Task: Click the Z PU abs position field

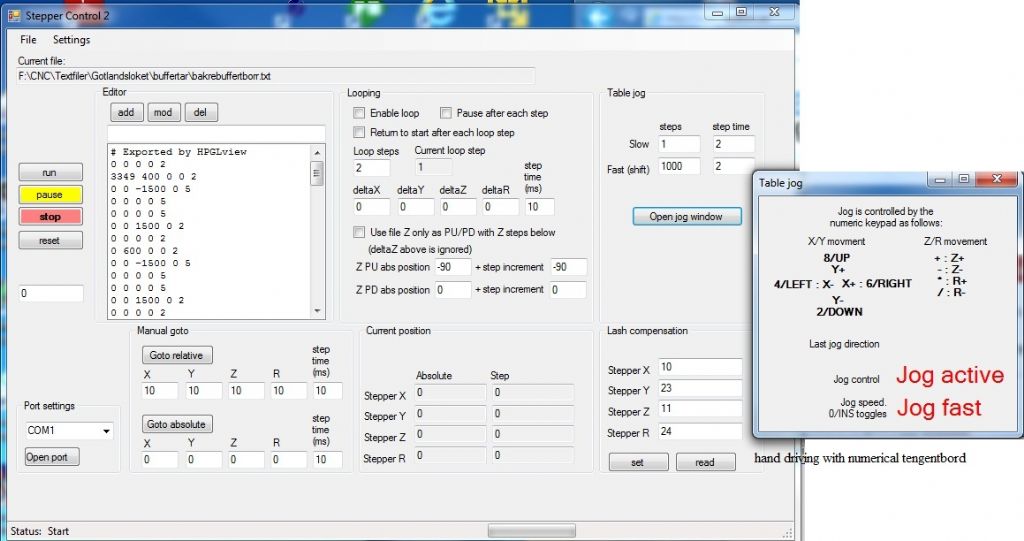Action: coord(453,267)
